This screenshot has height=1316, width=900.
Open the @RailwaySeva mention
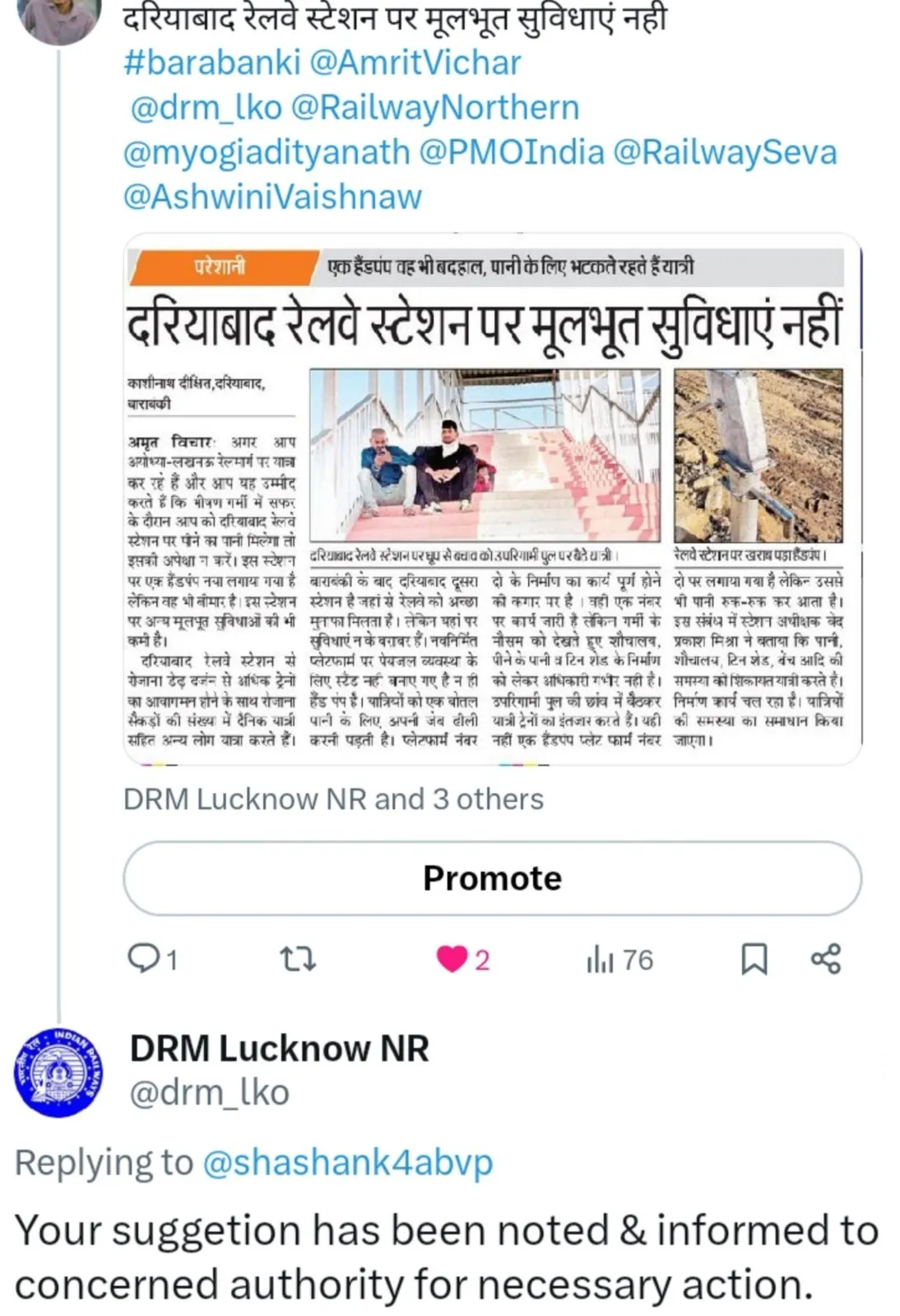726,152
